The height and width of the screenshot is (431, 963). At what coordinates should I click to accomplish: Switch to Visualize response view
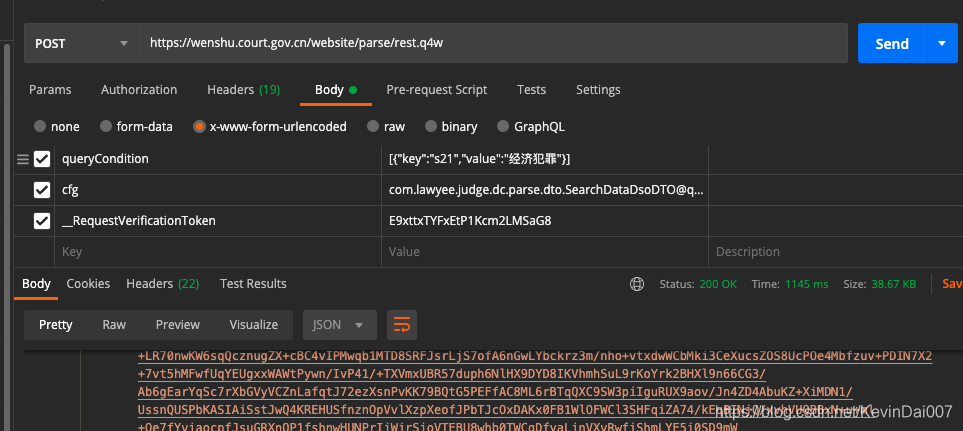(254, 325)
